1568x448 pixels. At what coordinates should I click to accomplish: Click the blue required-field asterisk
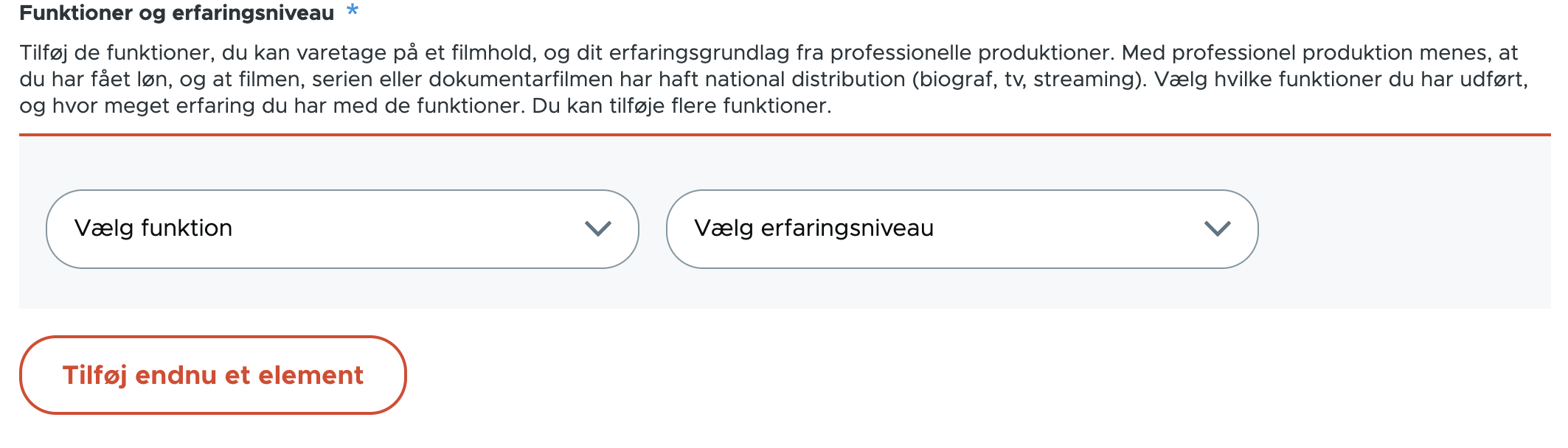pos(353,11)
